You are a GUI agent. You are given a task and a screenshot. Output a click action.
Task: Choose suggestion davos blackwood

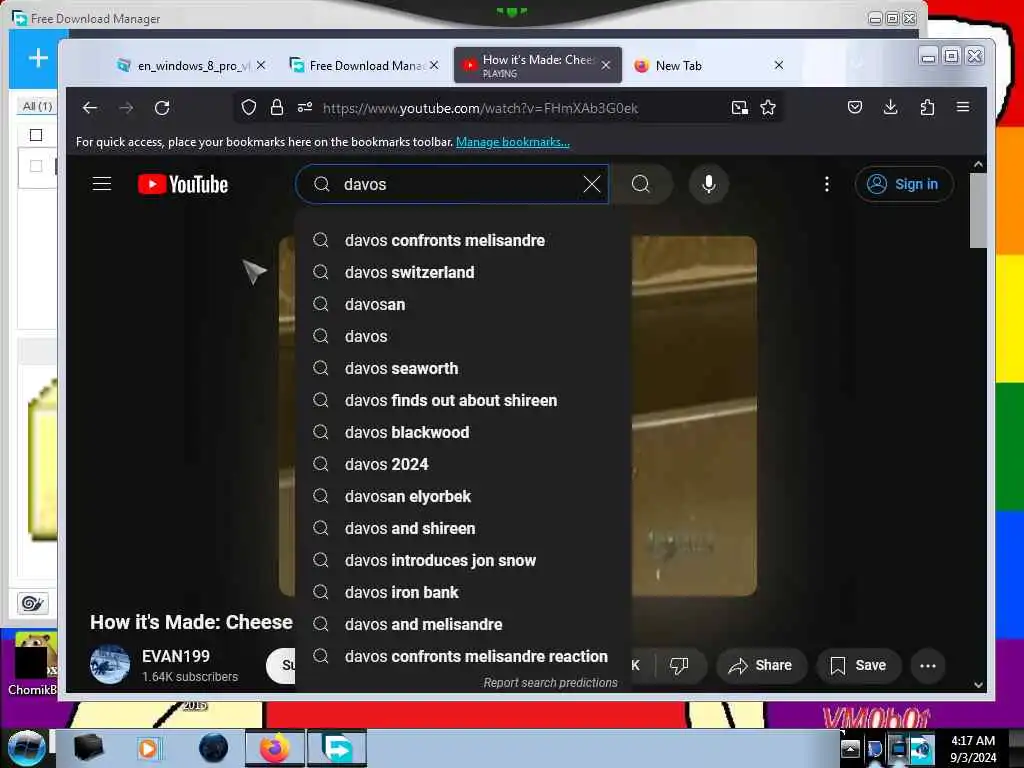(464, 432)
